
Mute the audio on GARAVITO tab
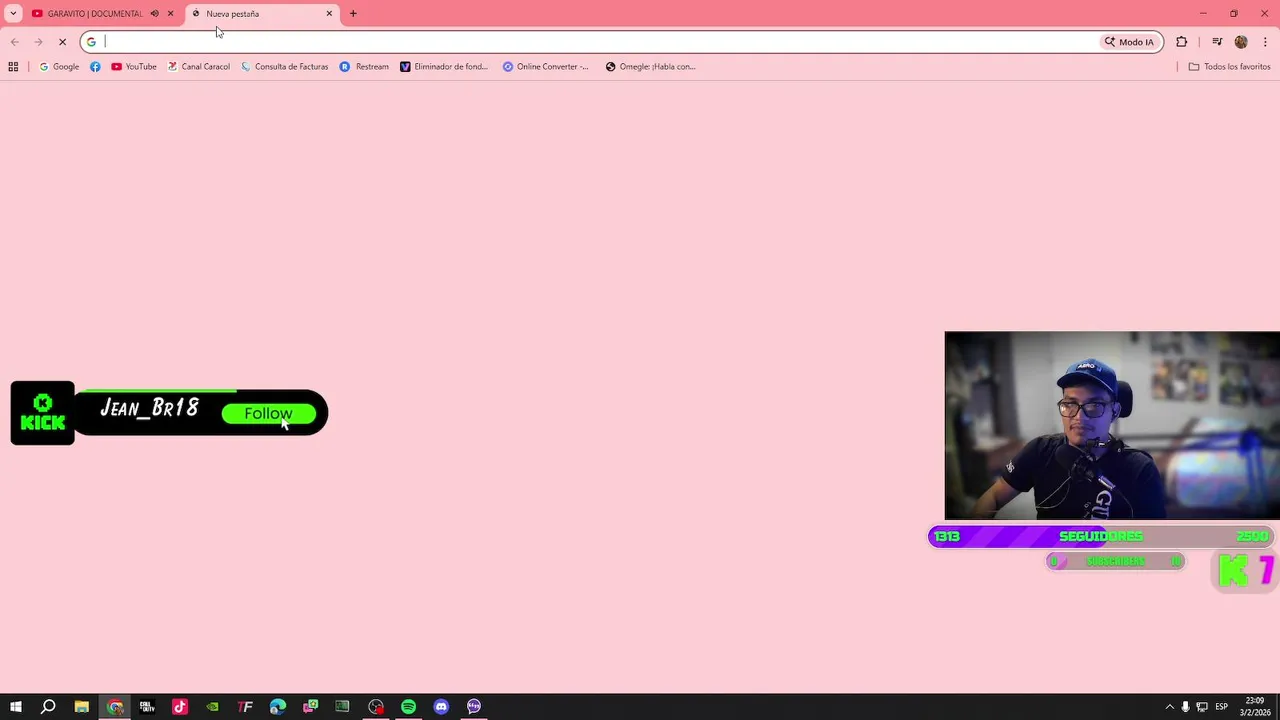pos(154,14)
